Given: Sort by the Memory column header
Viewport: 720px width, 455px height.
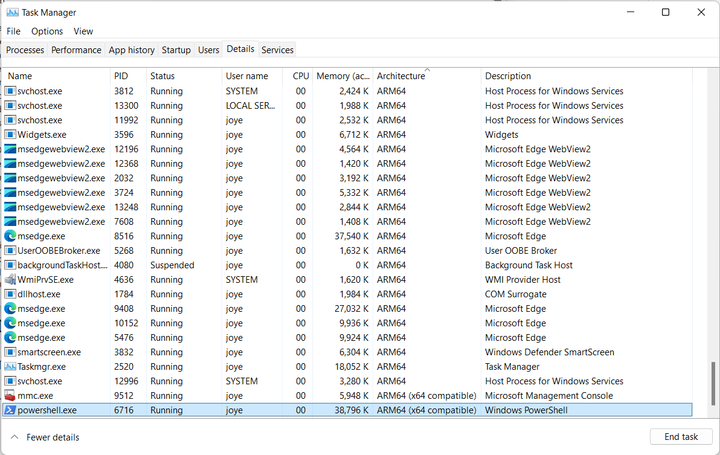Looking at the screenshot, I should point(343,76).
